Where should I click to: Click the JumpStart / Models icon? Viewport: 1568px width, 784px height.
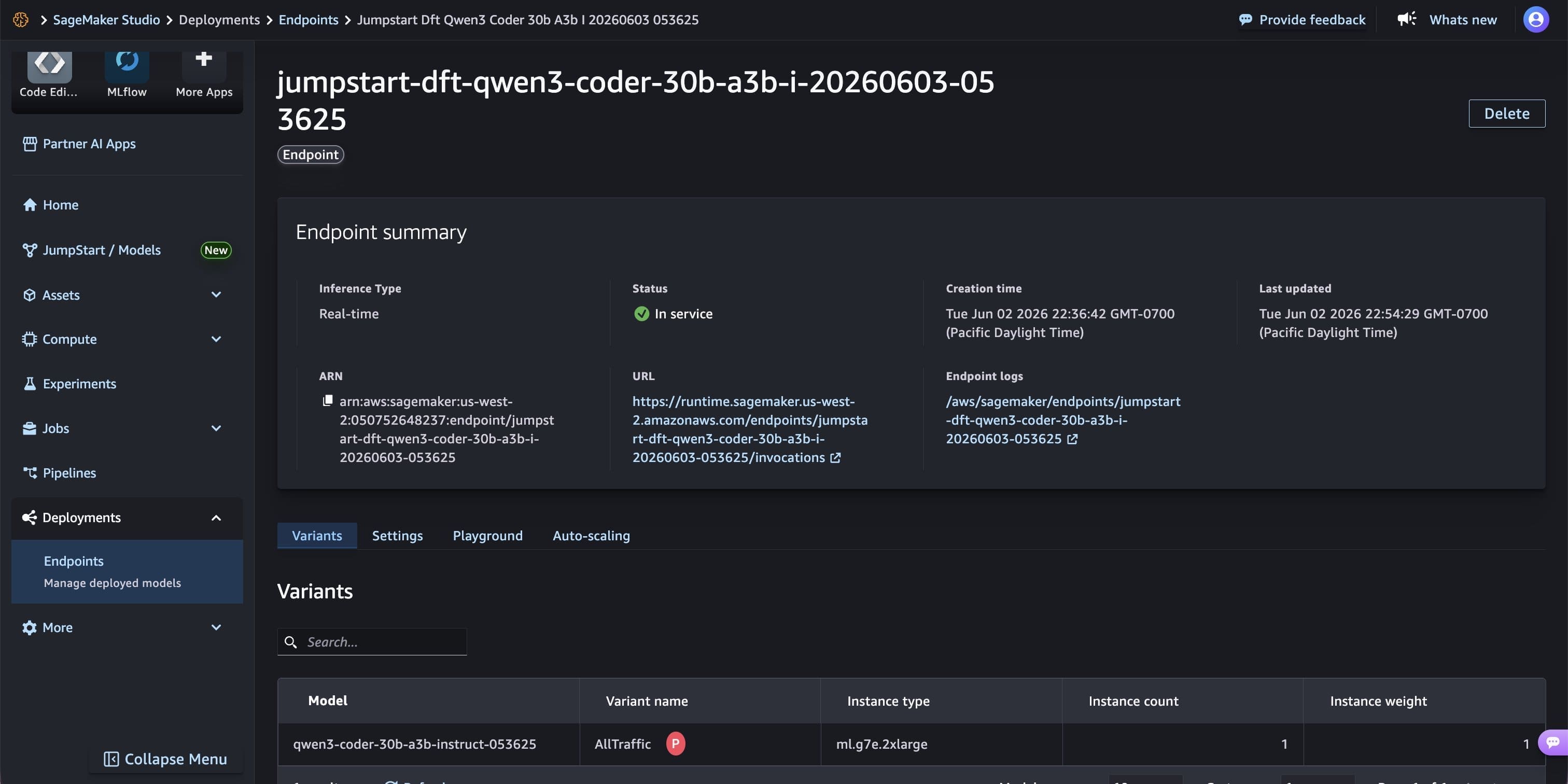coord(30,250)
